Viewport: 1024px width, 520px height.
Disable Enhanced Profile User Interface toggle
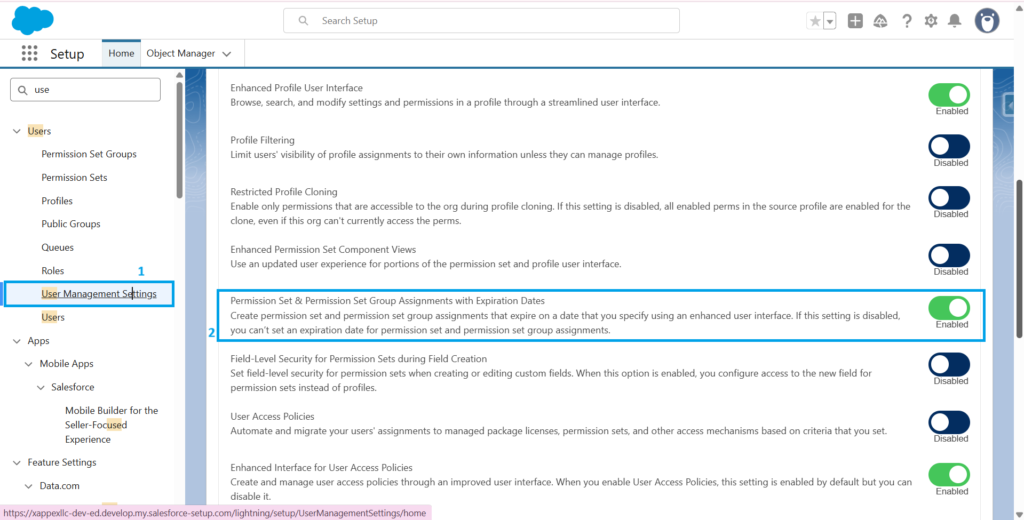[x=949, y=94]
